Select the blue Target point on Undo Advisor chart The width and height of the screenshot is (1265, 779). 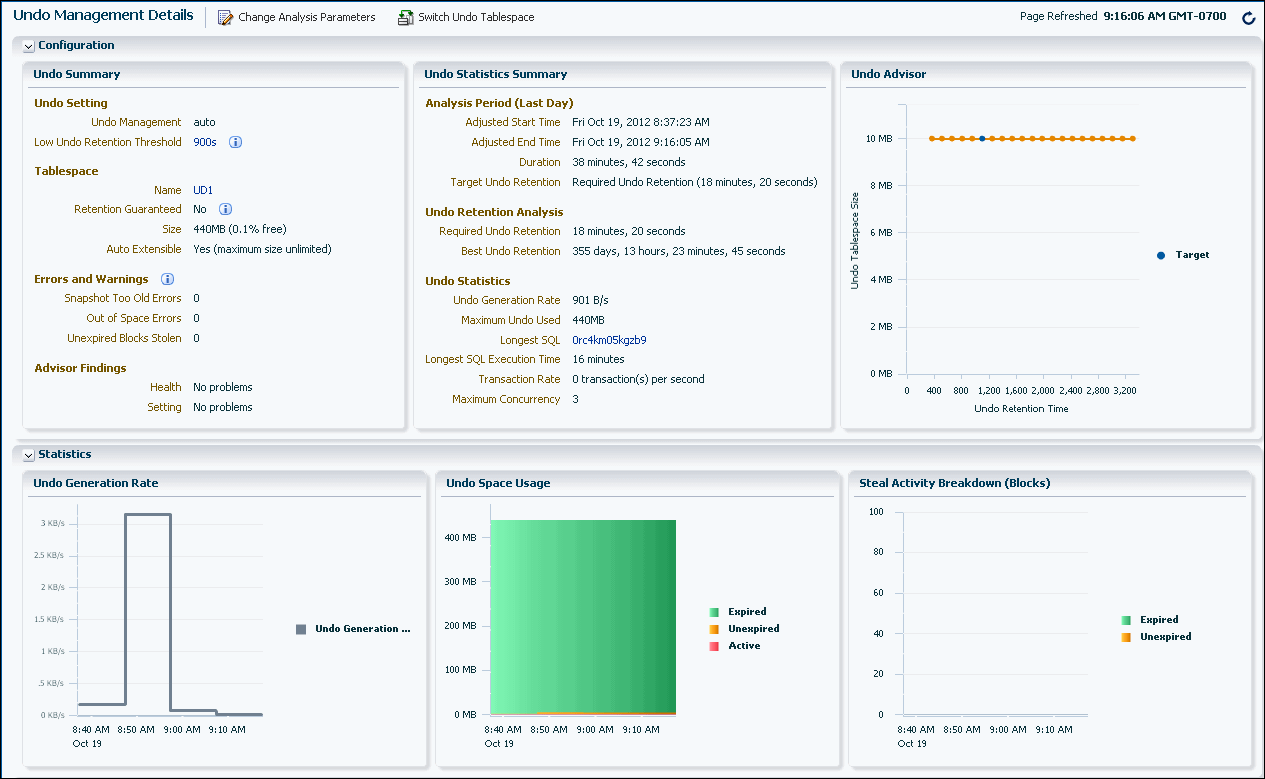(982, 139)
